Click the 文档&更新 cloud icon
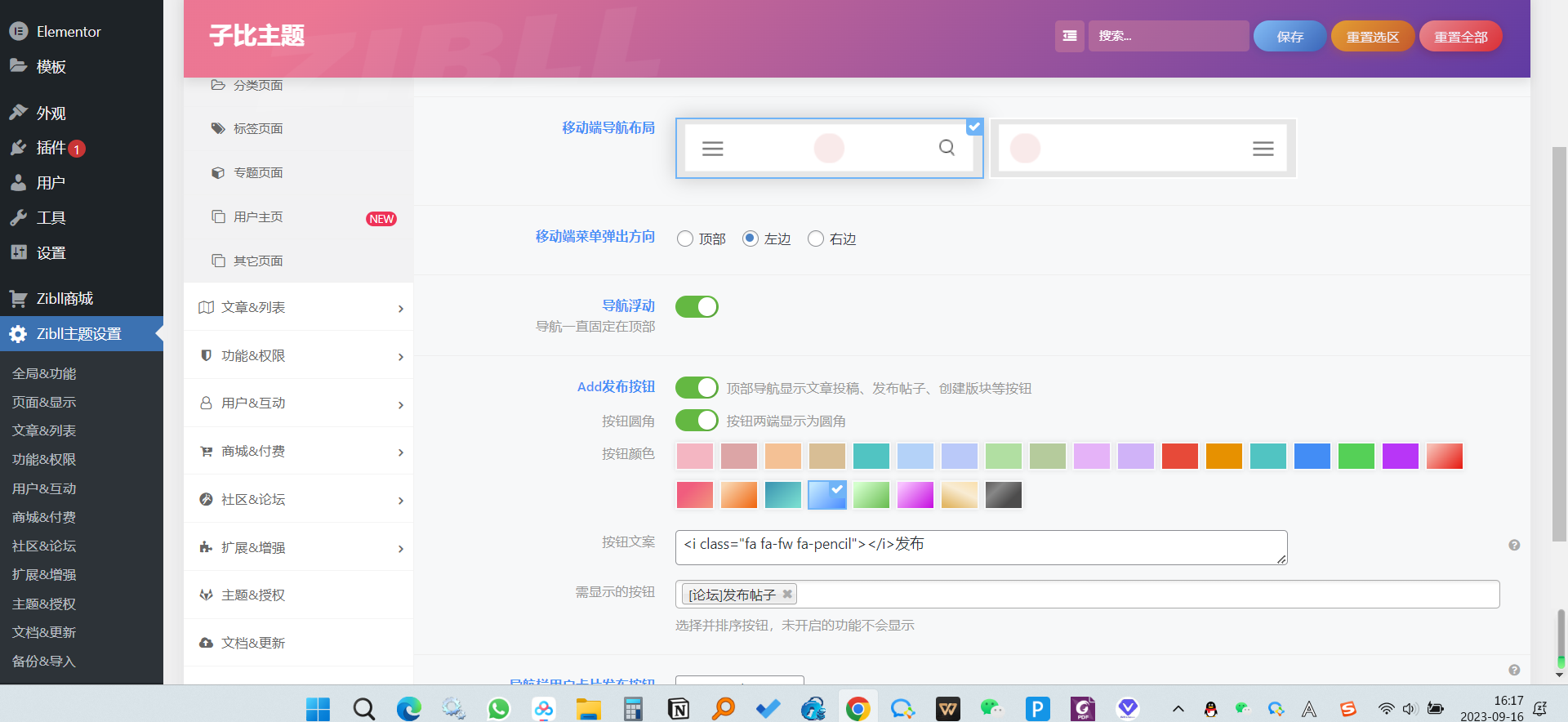Image resolution: width=1568 pixels, height=722 pixels. pyautogui.click(x=207, y=643)
